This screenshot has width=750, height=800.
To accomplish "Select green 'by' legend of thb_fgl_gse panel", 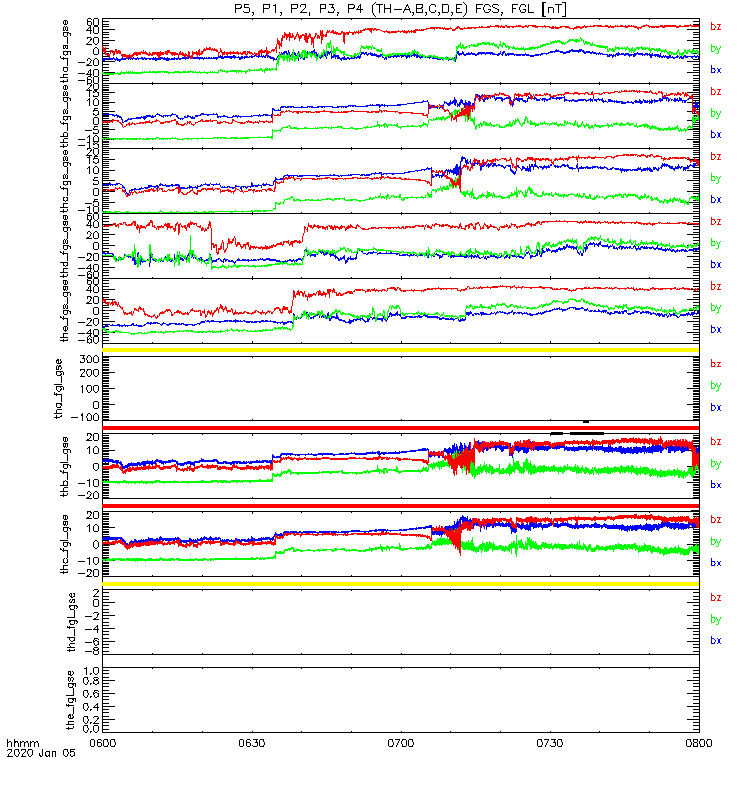I will coord(716,464).
